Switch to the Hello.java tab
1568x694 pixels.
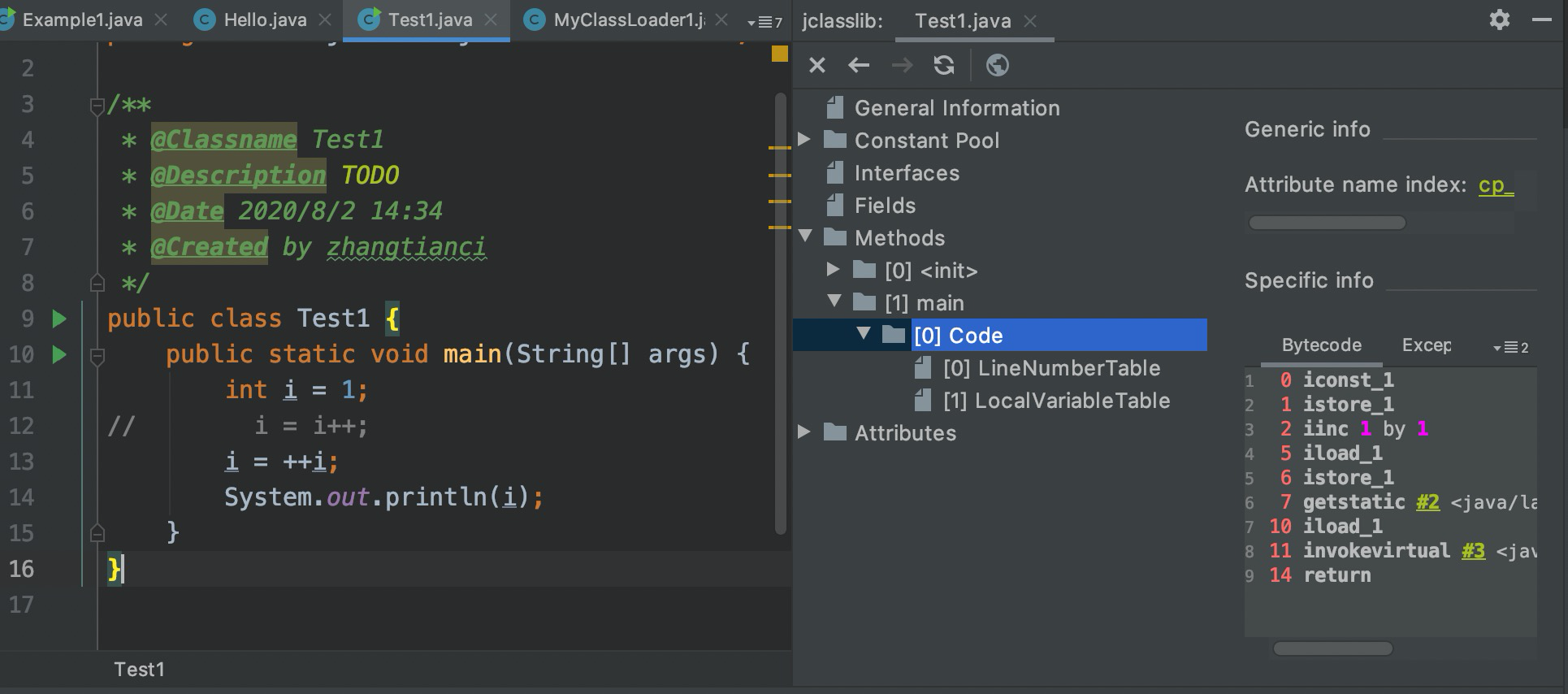(x=264, y=20)
